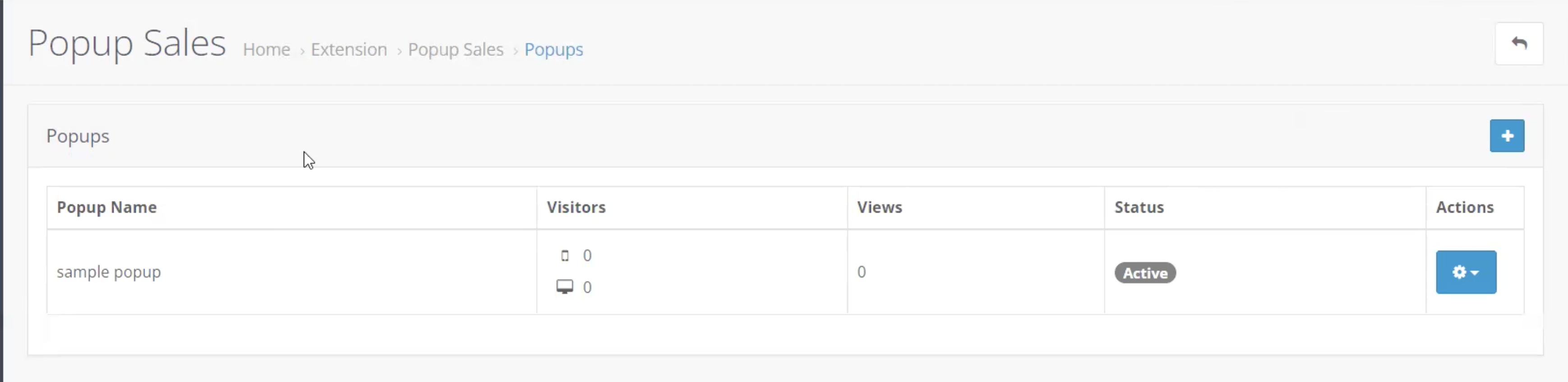Click the mobile device visitors icon

tap(565, 255)
